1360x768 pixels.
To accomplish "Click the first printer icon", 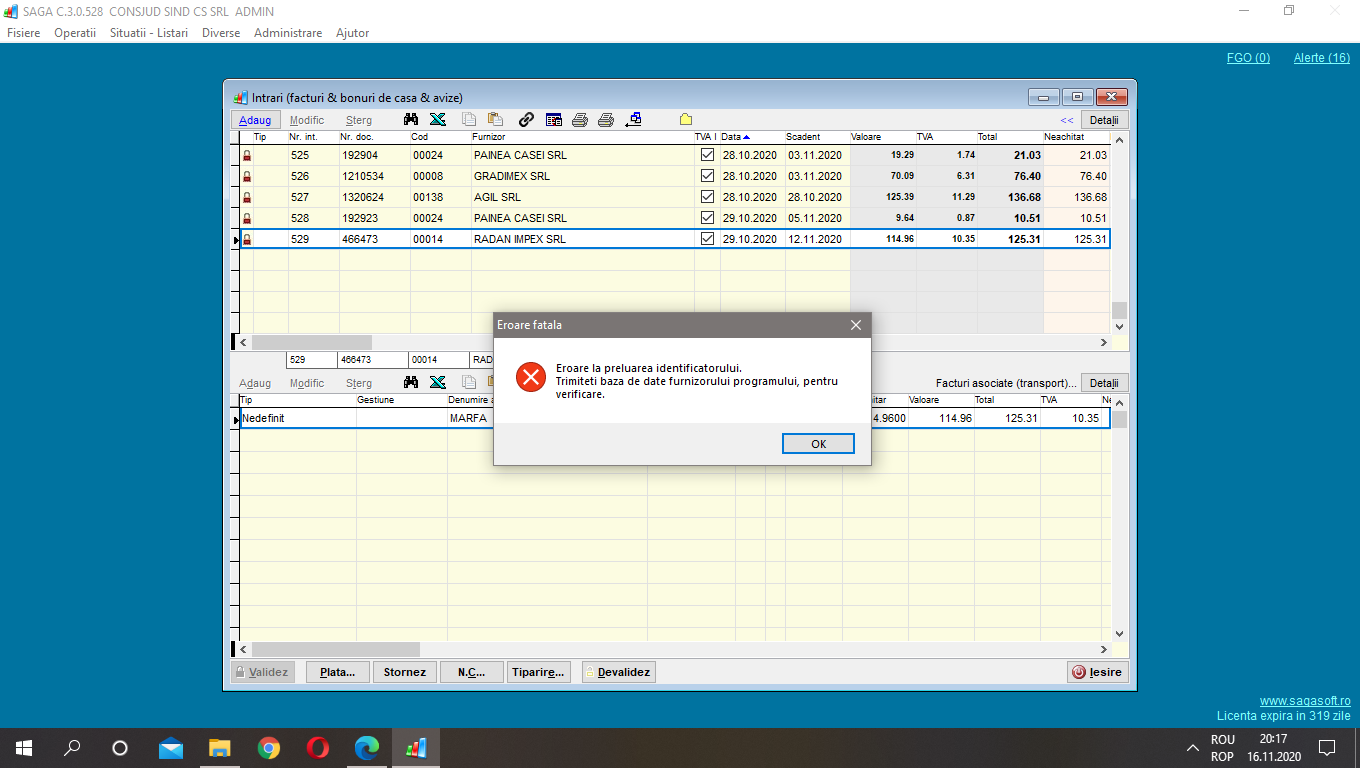I will (x=580, y=120).
